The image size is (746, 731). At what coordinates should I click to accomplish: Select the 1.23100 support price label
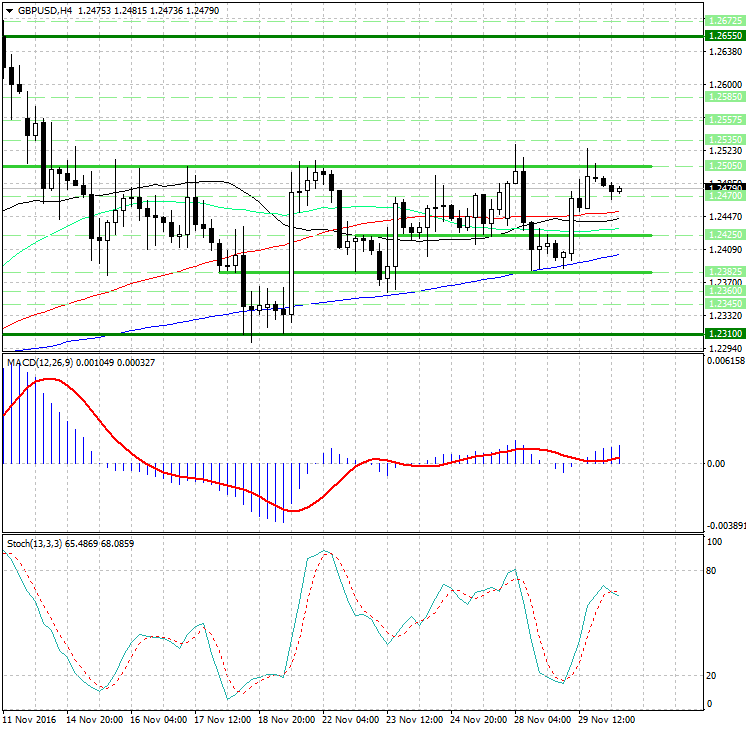tap(725, 334)
